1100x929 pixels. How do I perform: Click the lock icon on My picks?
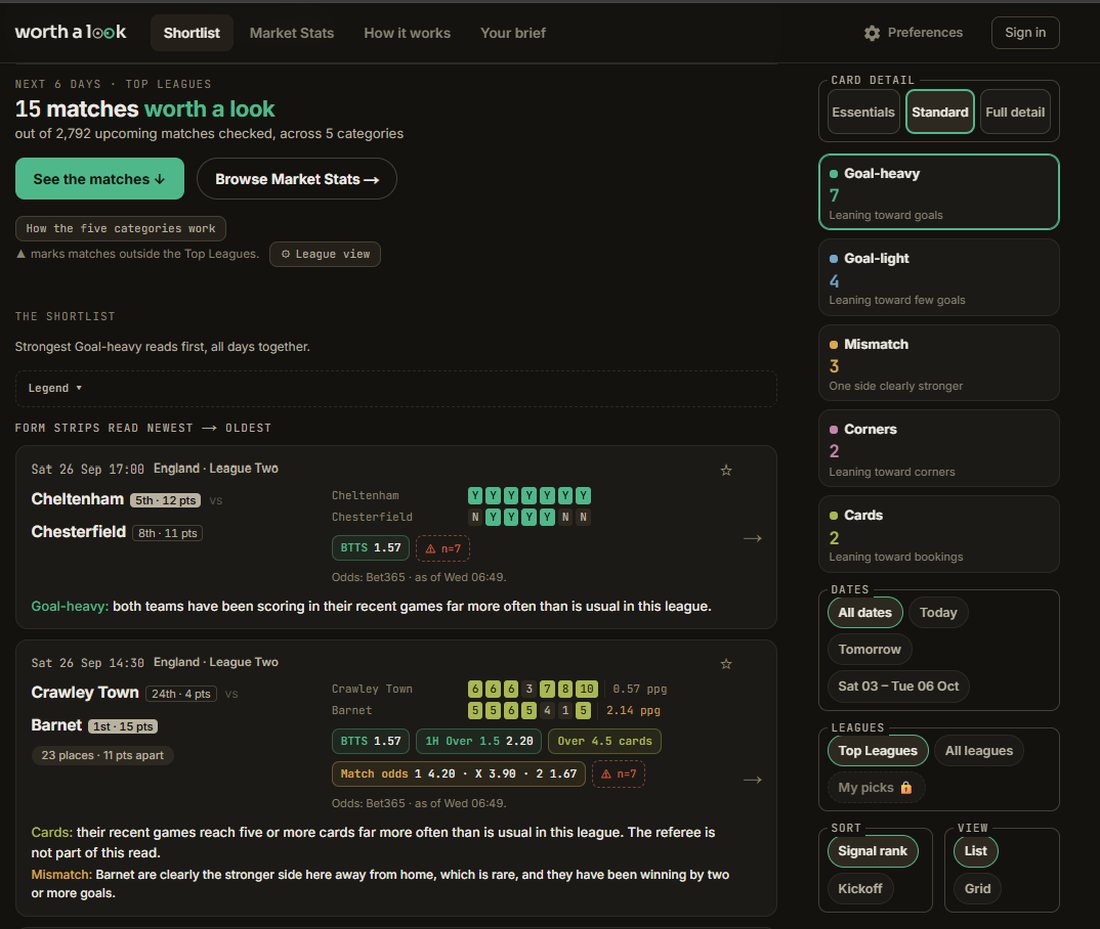[906, 787]
